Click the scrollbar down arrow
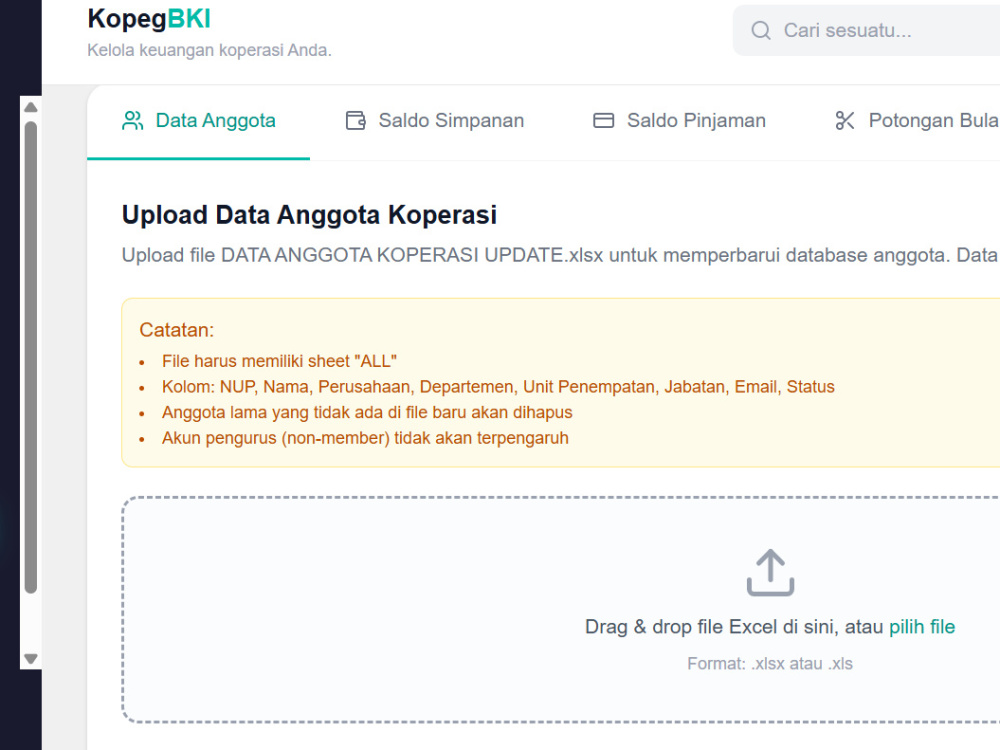This screenshot has width=1000, height=750. click(31, 658)
